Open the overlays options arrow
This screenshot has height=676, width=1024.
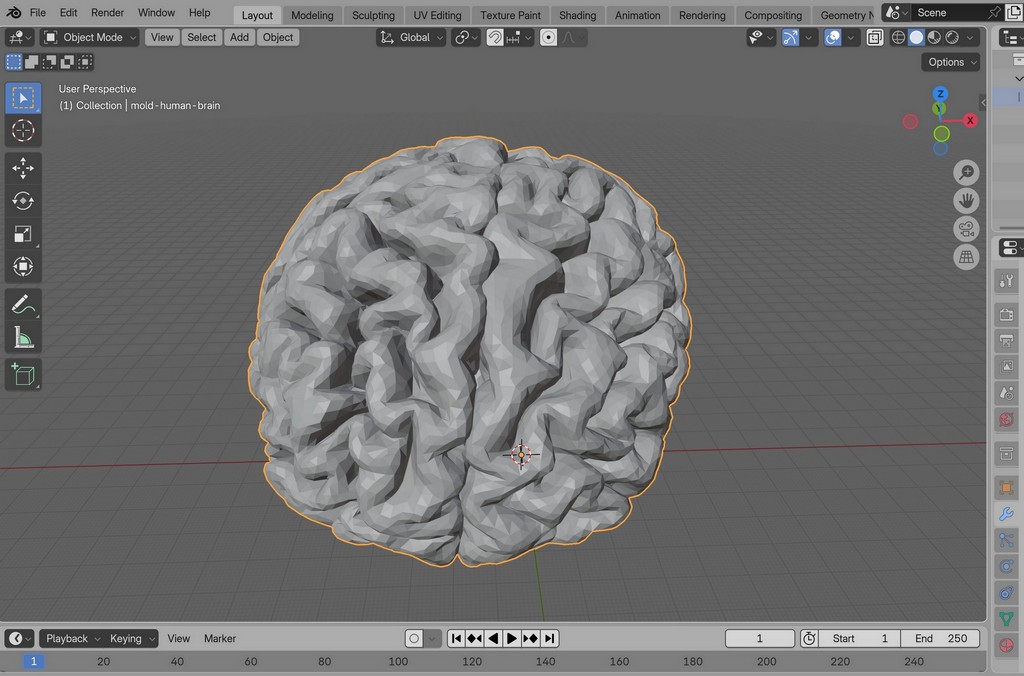click(851, 37)
